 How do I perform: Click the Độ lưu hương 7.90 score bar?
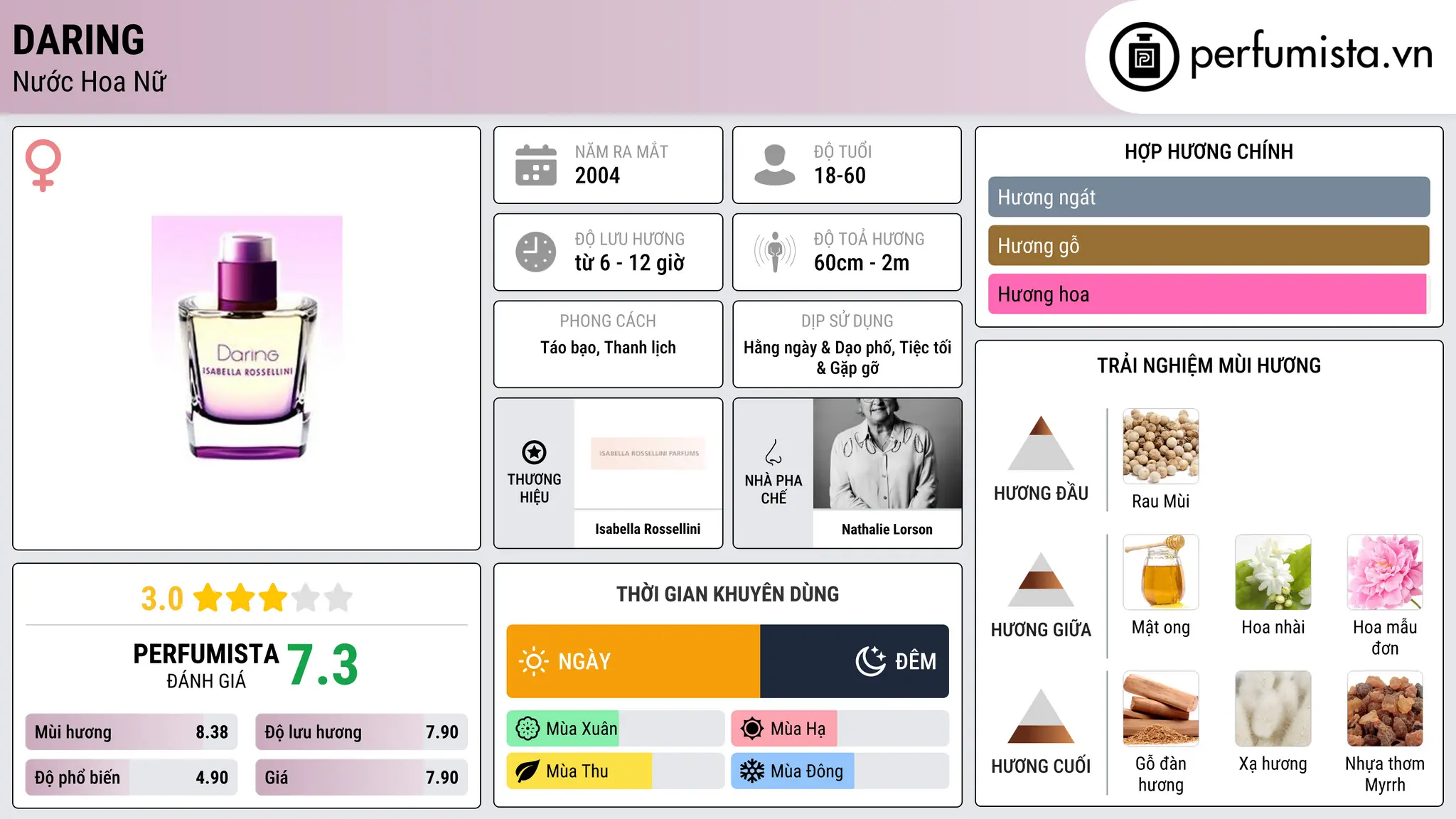point(361,732)
